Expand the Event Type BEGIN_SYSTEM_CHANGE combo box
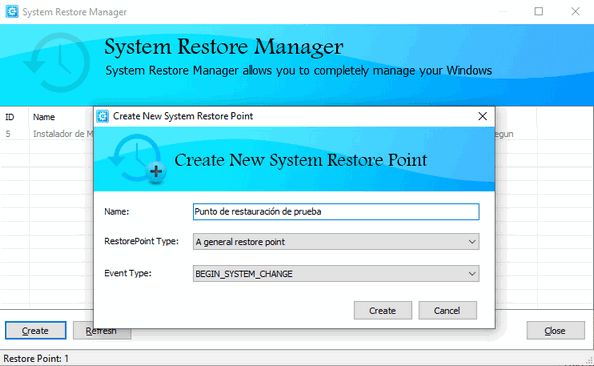 (x=336, y=274)
